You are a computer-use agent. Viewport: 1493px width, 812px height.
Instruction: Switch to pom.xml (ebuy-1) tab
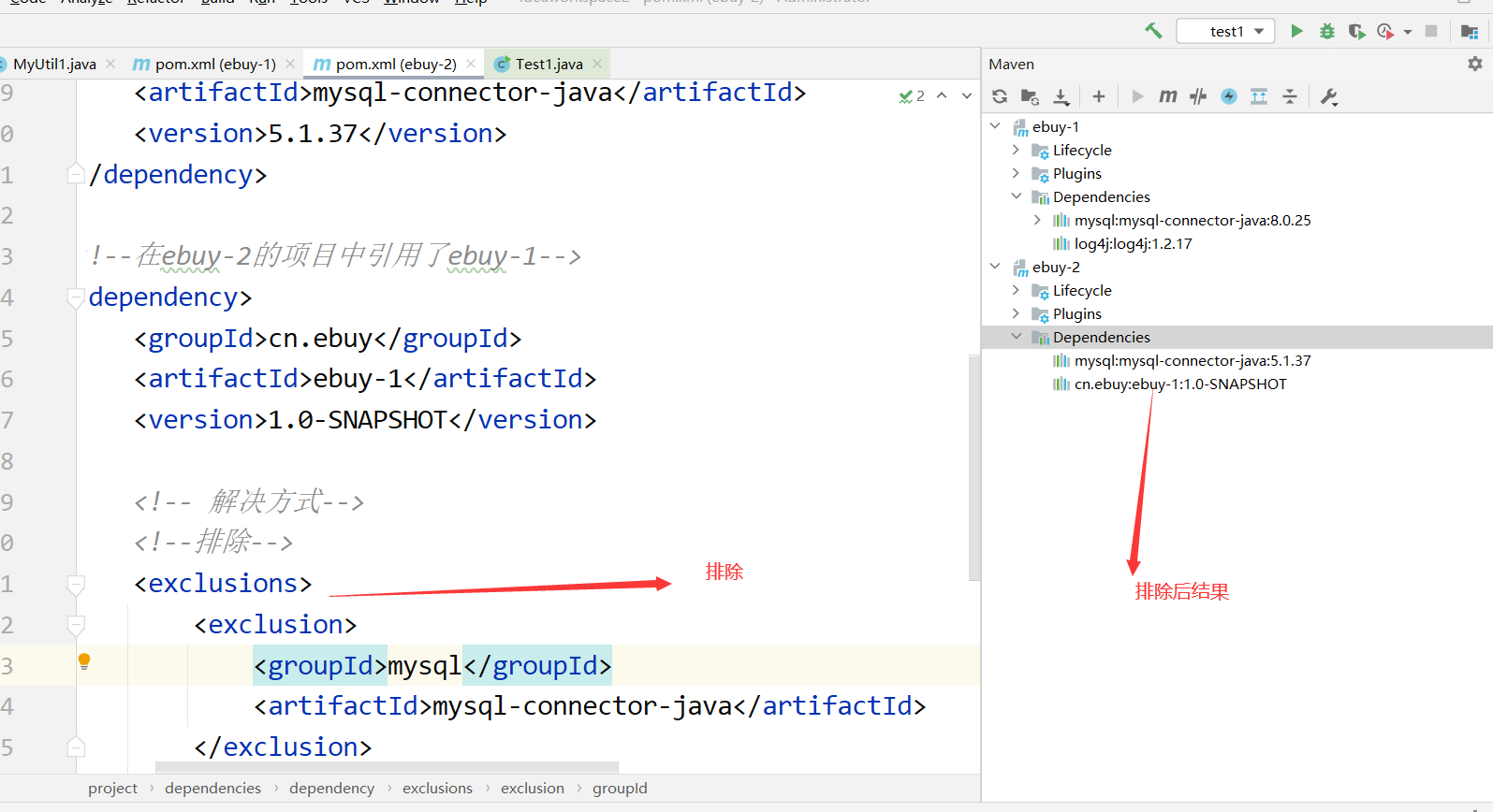tap(214, 64)
